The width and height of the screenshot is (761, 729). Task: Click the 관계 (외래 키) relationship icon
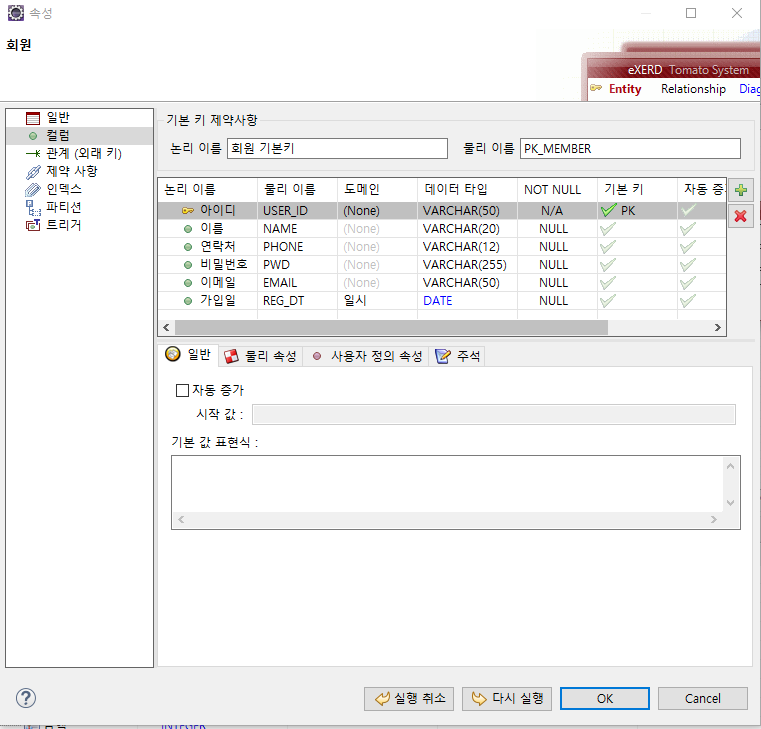(x=33, y=154)
